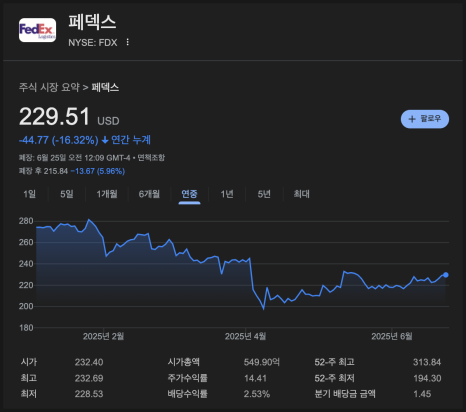Click the current price dot on chart
The image size is (466, 412).
click(x=446, y=275)
